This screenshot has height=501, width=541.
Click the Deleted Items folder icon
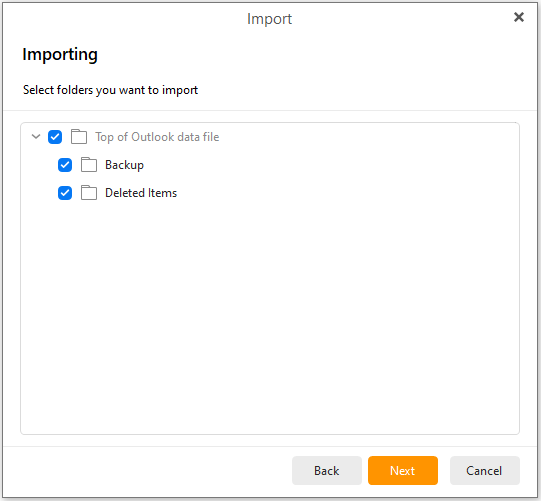tap(89, 193)
